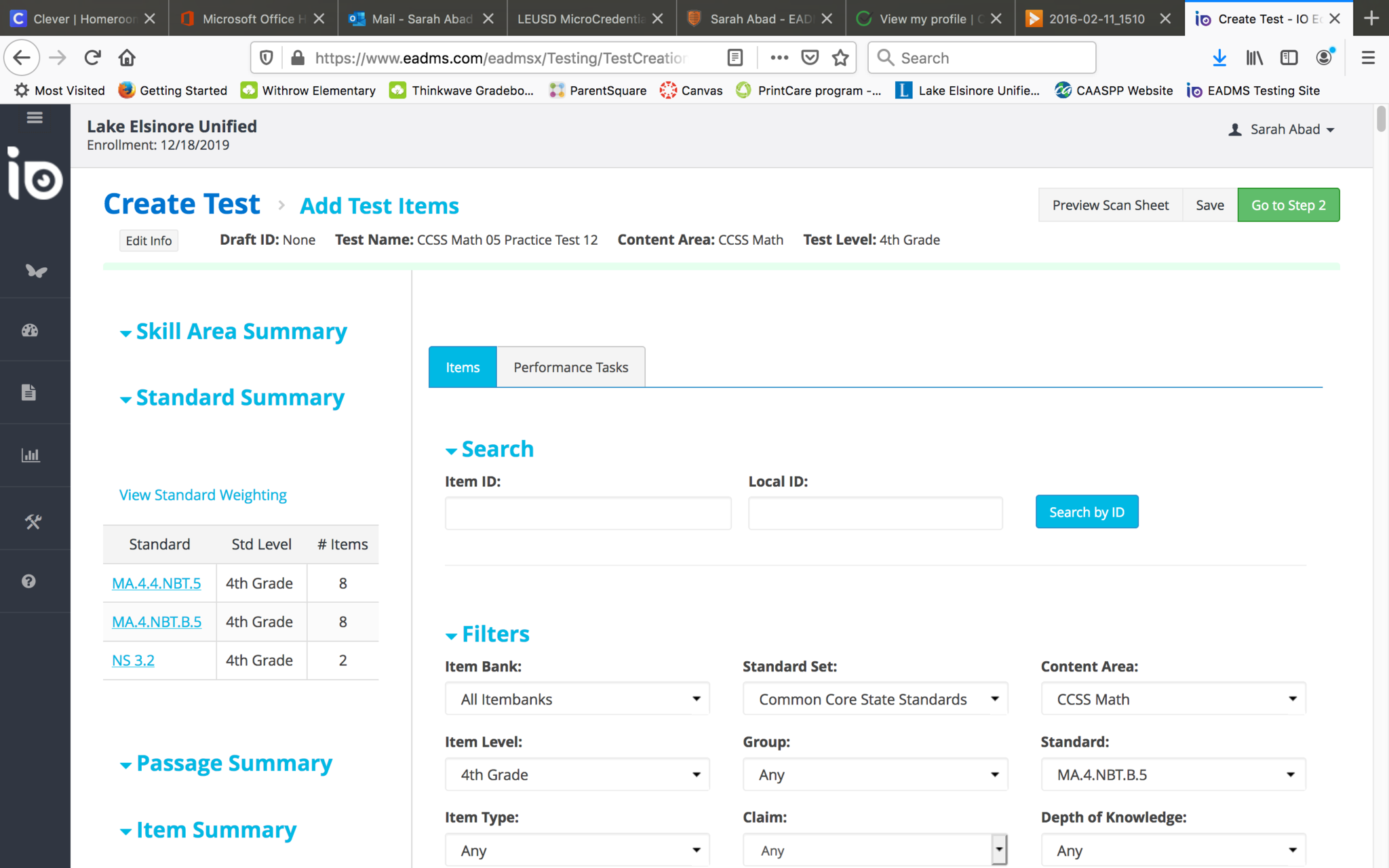This screenshot has height=868, width=1389.
Task: Open the View Standard Weighting link
Action: (203, 495)
